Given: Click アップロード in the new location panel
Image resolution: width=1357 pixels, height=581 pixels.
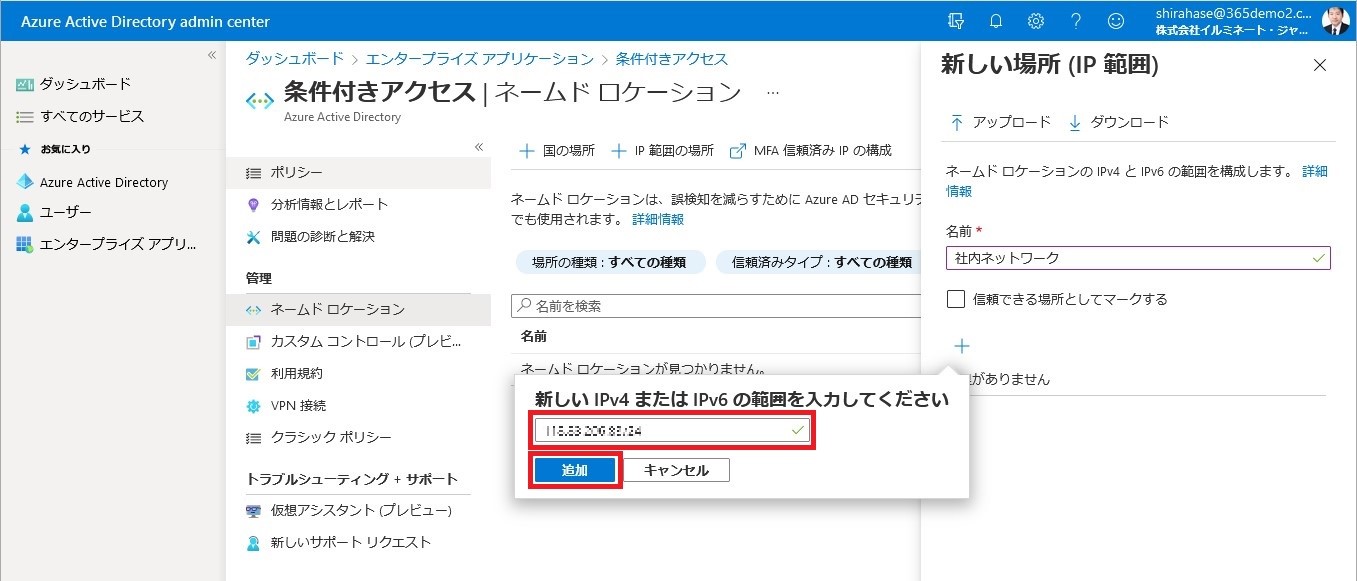Looking at the screenshot, I should (1000, 122).
